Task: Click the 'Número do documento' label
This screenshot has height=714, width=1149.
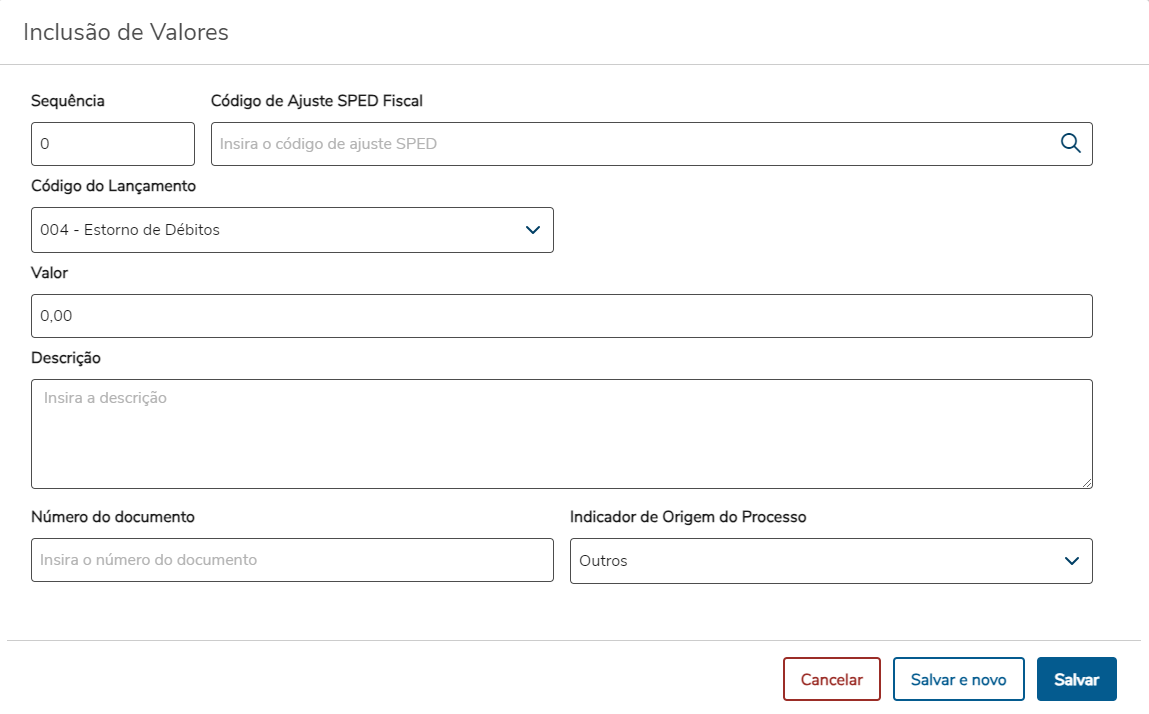Action: [x=113, y=517]
